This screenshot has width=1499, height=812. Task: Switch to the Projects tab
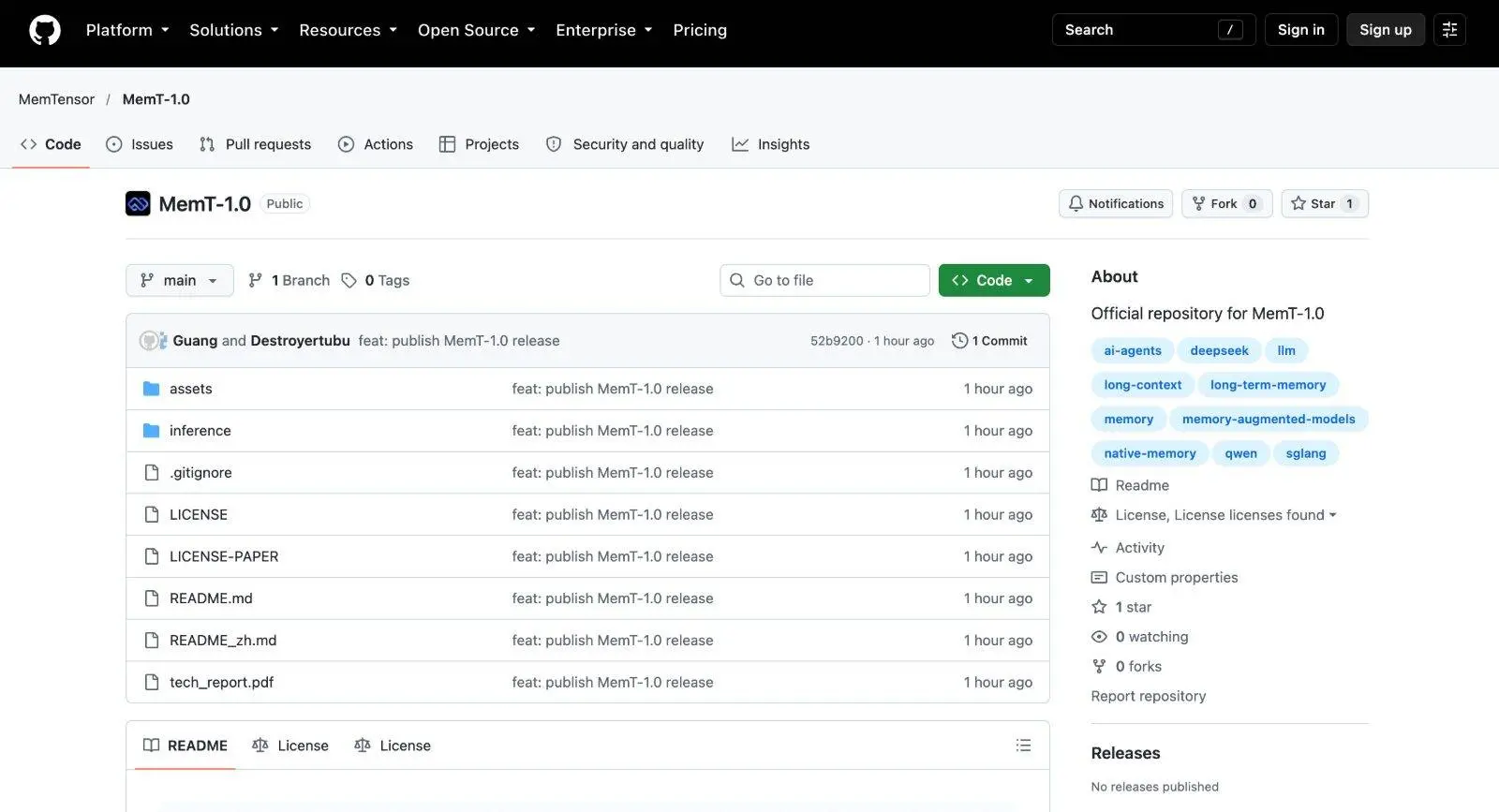point(479,144)
